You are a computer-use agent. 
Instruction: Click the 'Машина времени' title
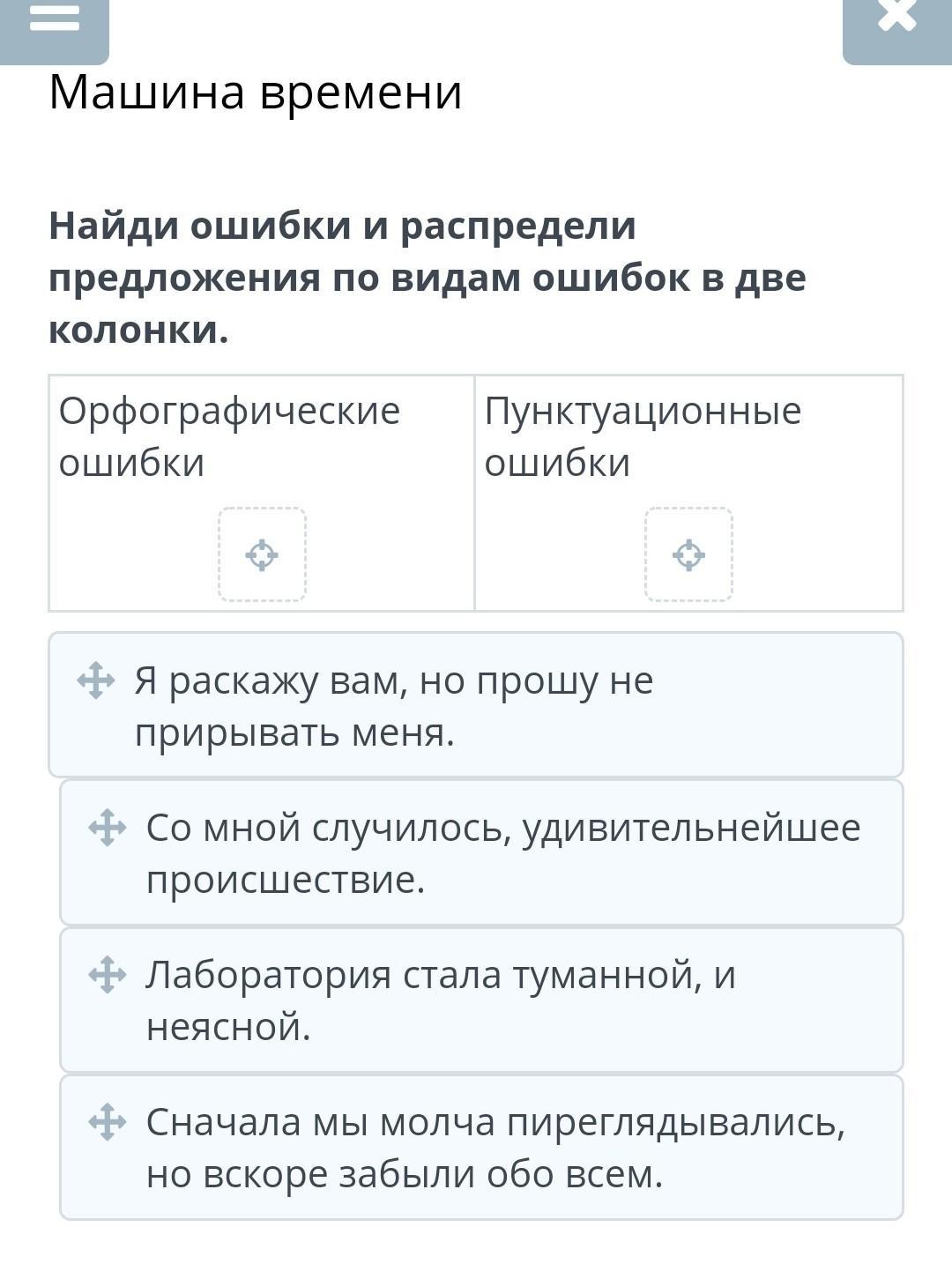click(256, 92)
